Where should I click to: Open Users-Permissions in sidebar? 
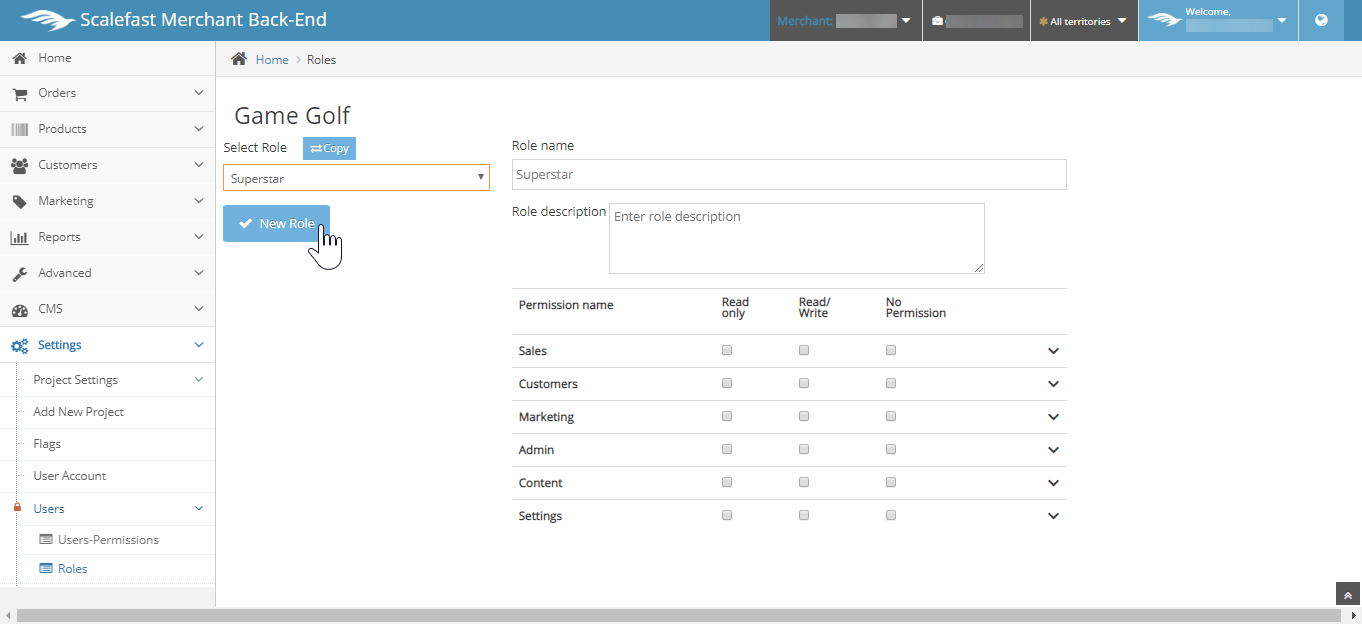[108, 540]
